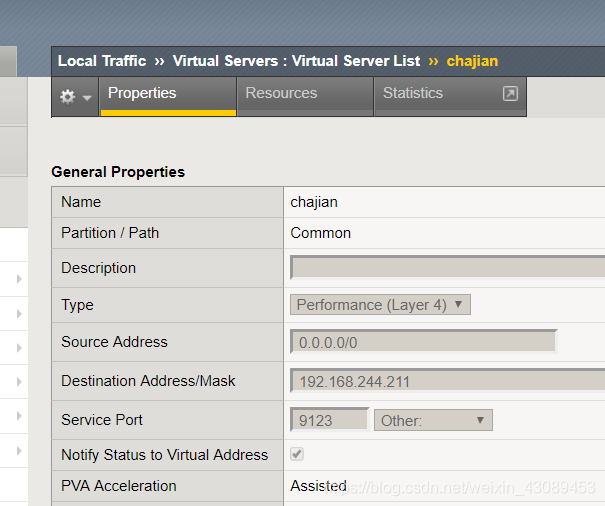Click the PVA Acceleration label
This screenshot has height=506, width=605.
[119, 486]
